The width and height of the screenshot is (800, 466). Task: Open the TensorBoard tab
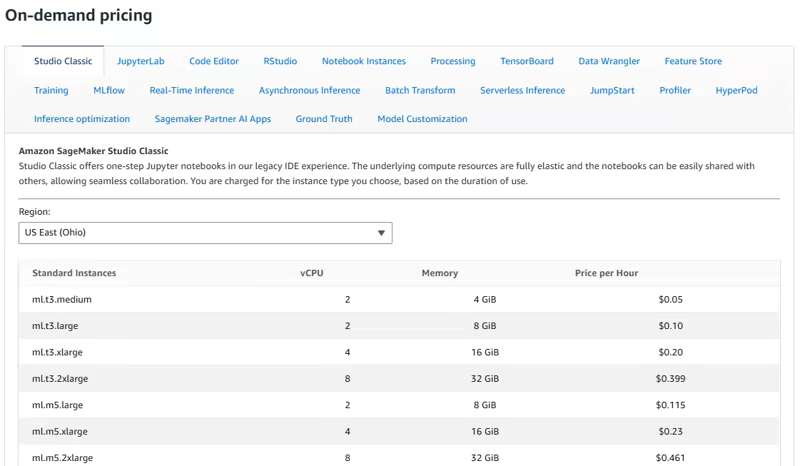(x=527, y=61)
